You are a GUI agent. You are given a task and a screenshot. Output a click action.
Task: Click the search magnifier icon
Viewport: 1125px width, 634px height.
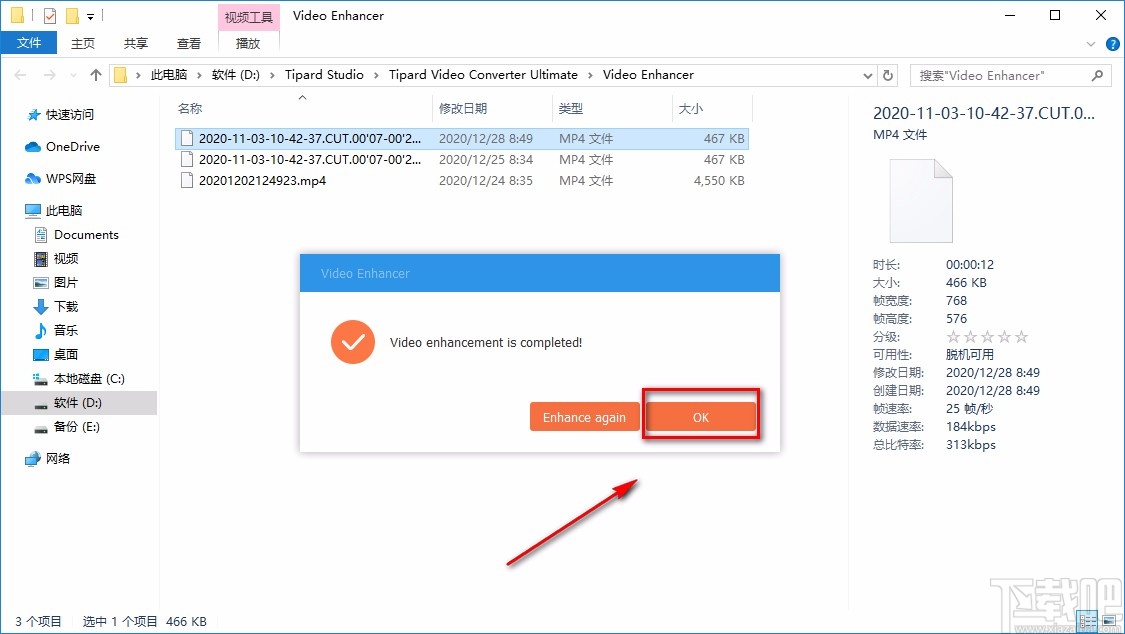[x=1097, y=74]
